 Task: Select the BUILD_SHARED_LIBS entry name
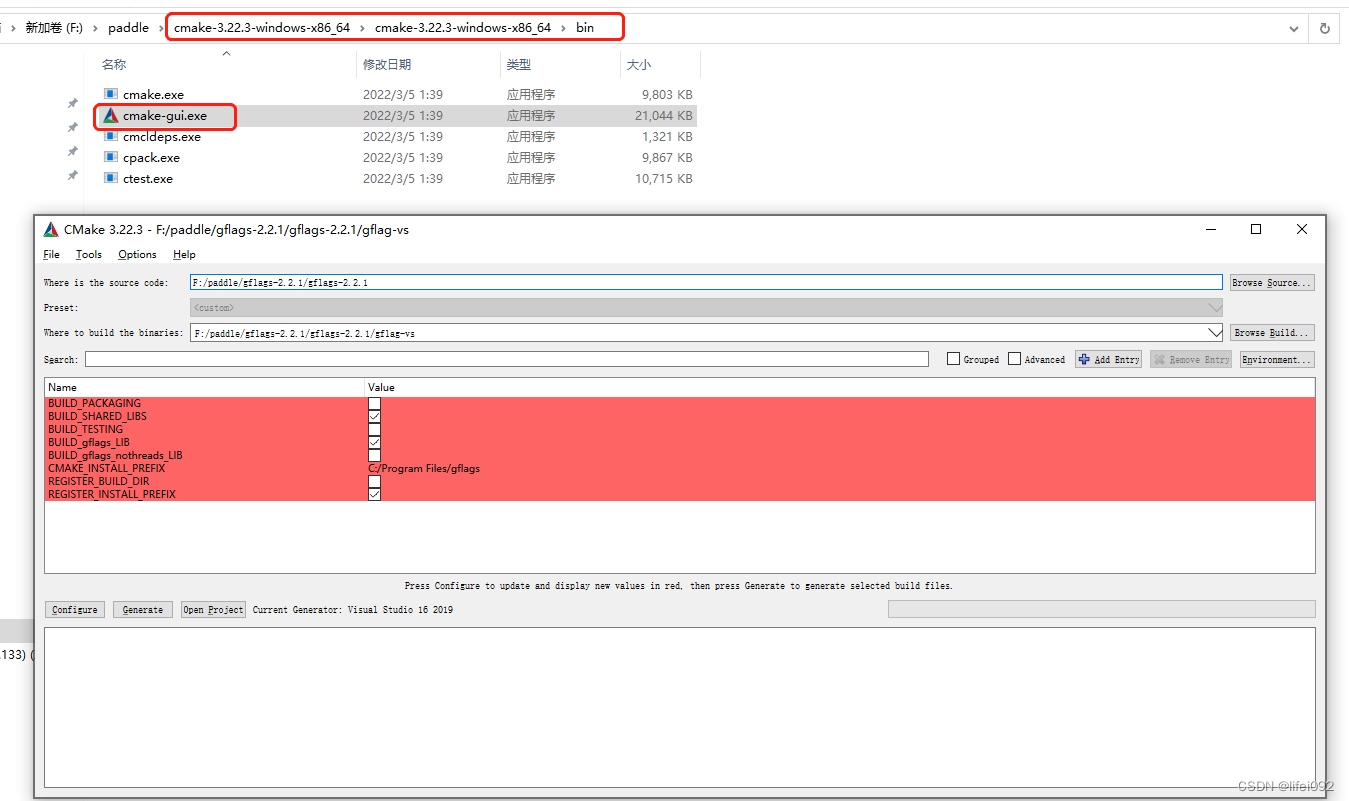(x=98, y=416)
